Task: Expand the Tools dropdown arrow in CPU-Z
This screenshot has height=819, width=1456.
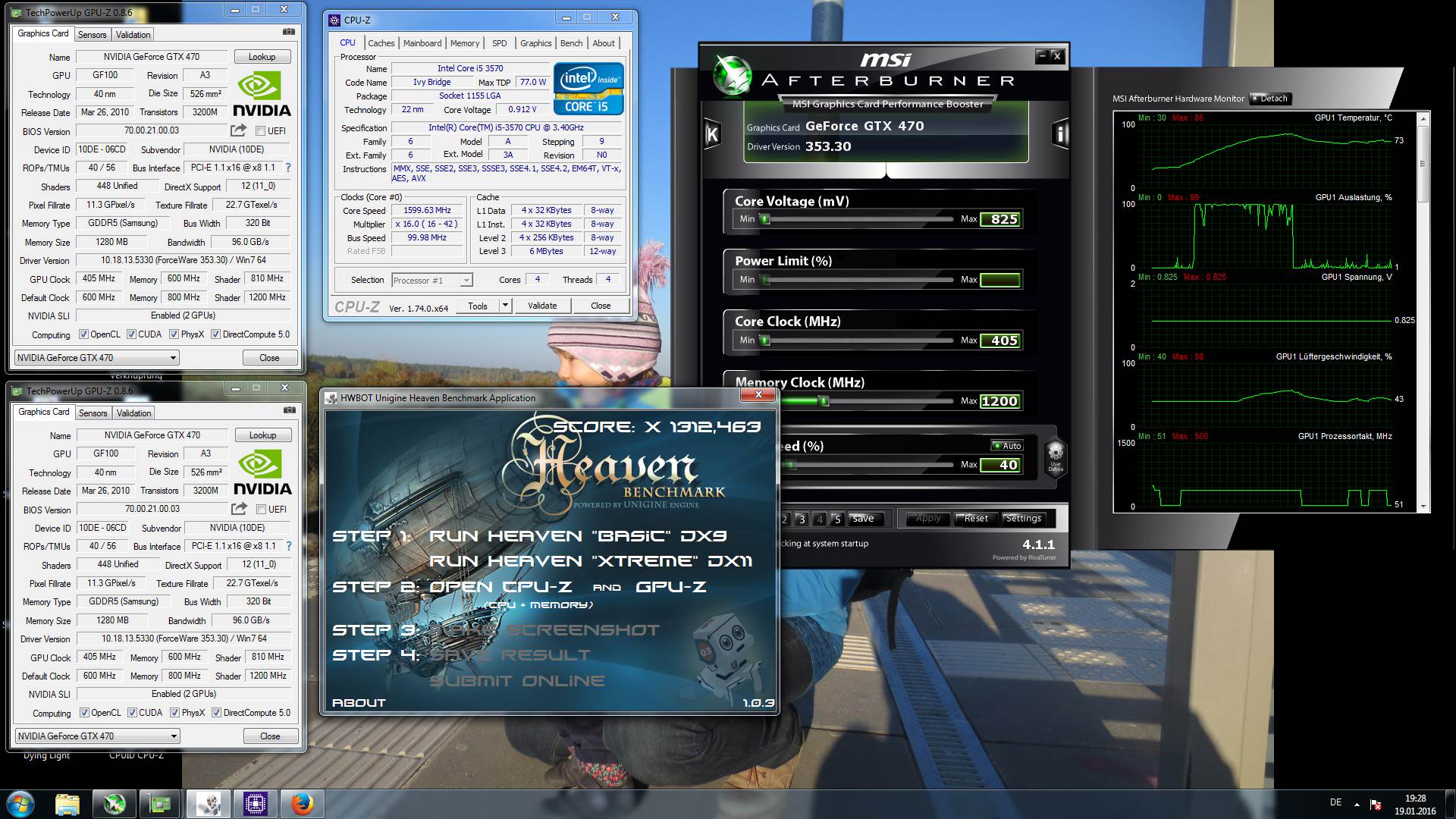Action: pos(505,306)
